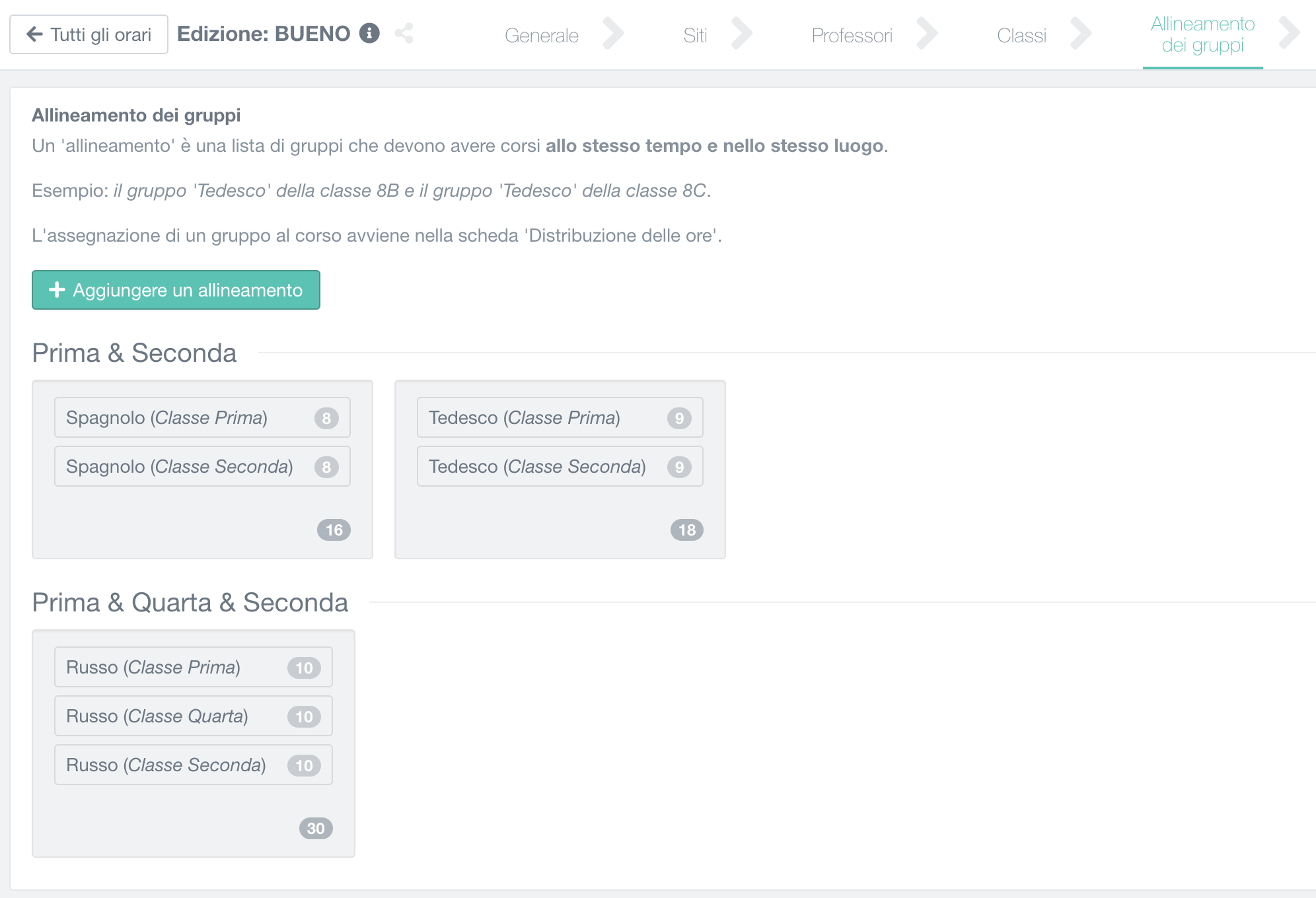1316x898 pixels.
Task: Click chevron arrow after Generale step
Action: click(613, 34)
